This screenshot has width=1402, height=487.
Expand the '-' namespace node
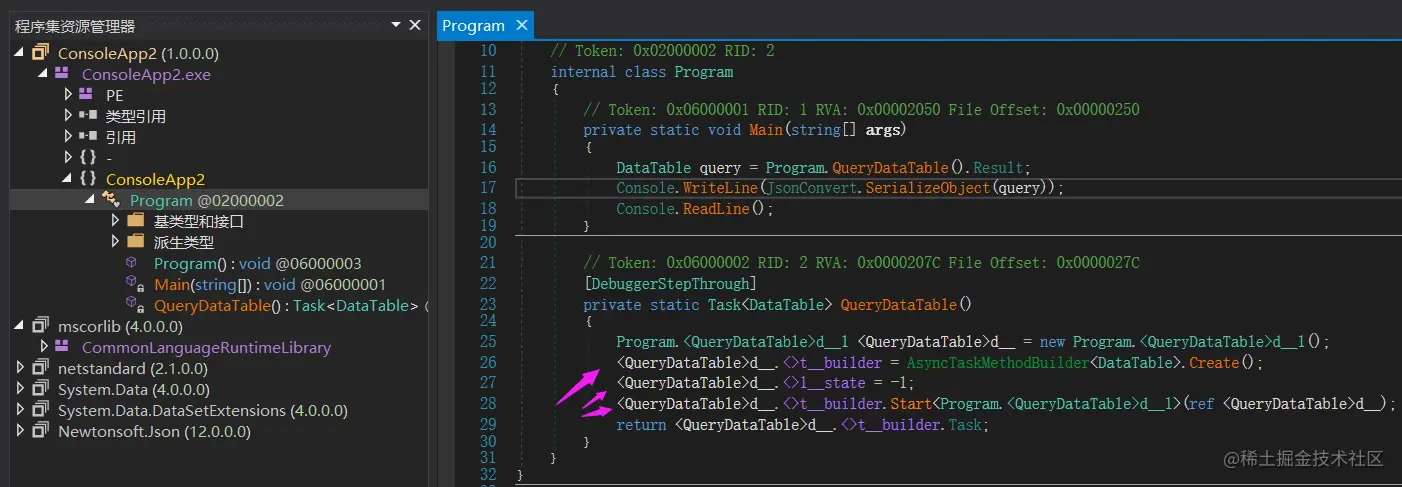(x=68, y=158)
